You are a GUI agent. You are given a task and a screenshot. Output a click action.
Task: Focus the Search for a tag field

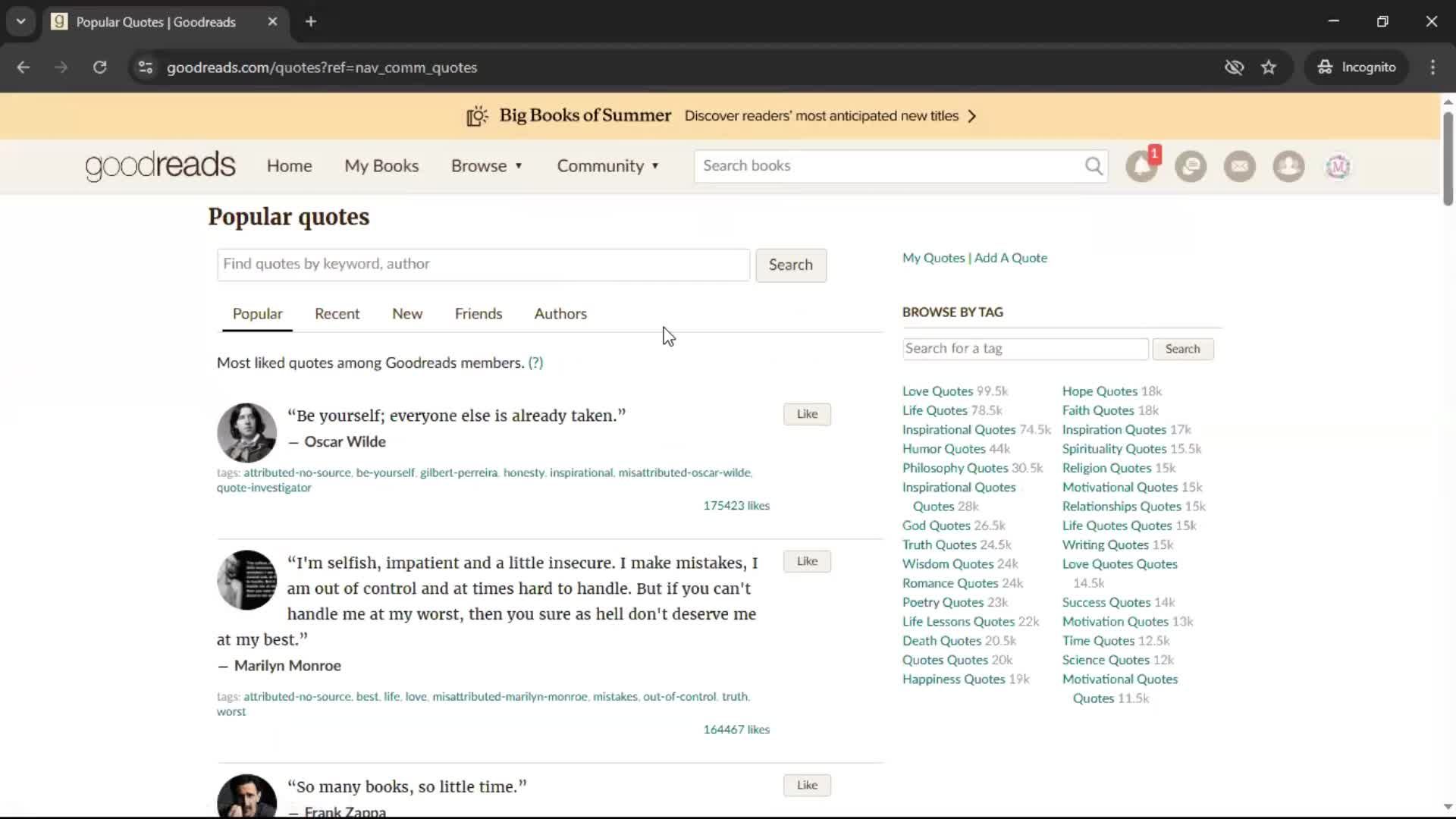click(x=1025, y=349)
